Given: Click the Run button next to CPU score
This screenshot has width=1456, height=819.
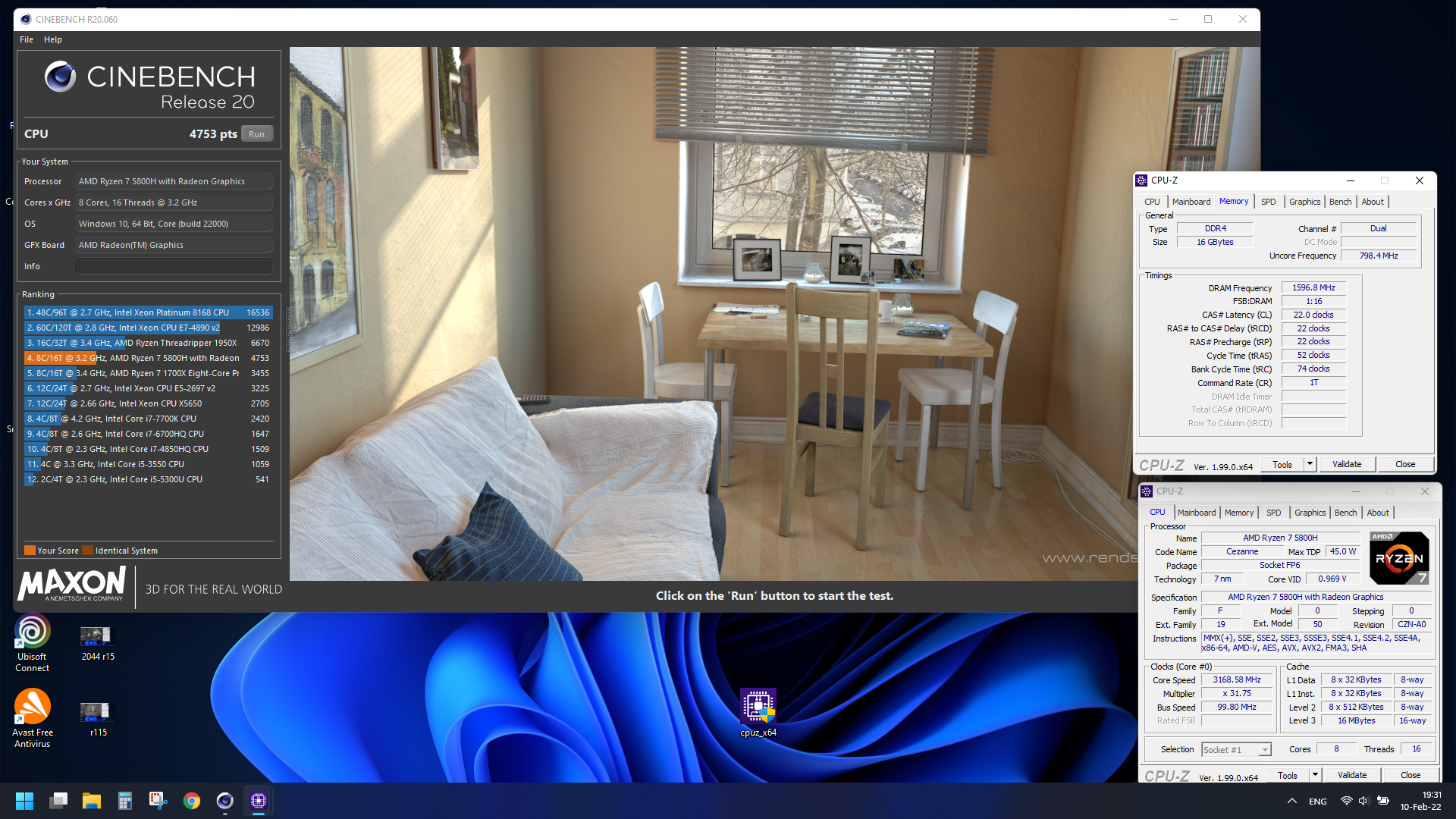Looking at the screenshot, I should [x=256, y=134].
